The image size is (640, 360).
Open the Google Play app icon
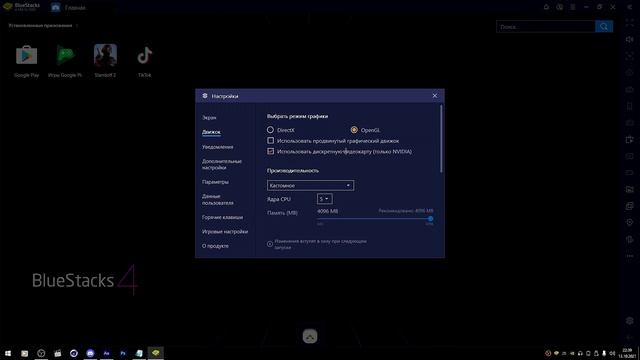[x=27, y=55]
